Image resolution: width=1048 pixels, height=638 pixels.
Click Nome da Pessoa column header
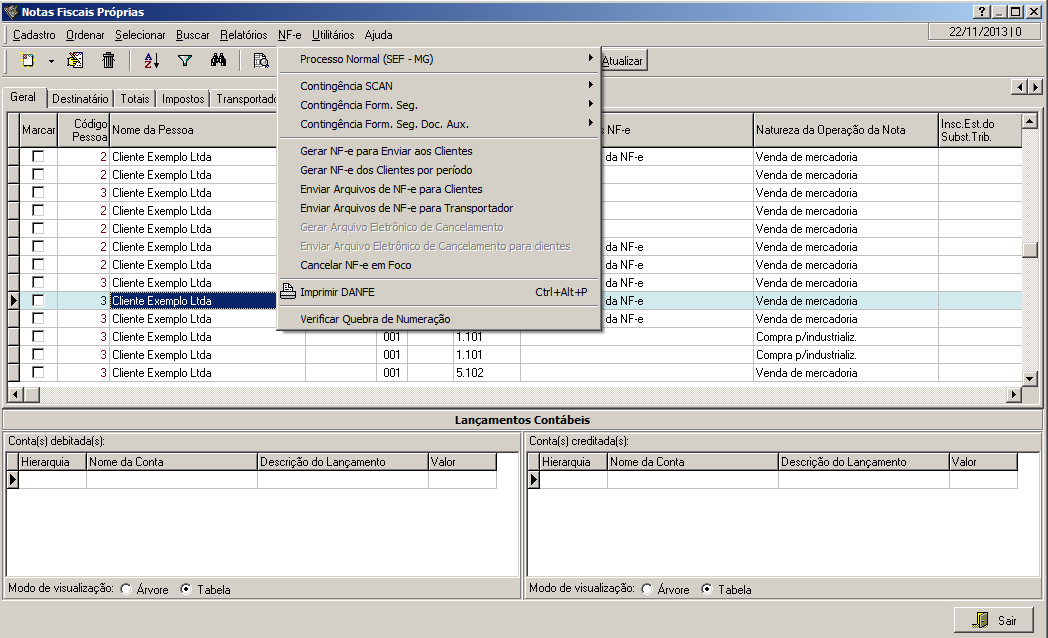(x=152, y=130)
